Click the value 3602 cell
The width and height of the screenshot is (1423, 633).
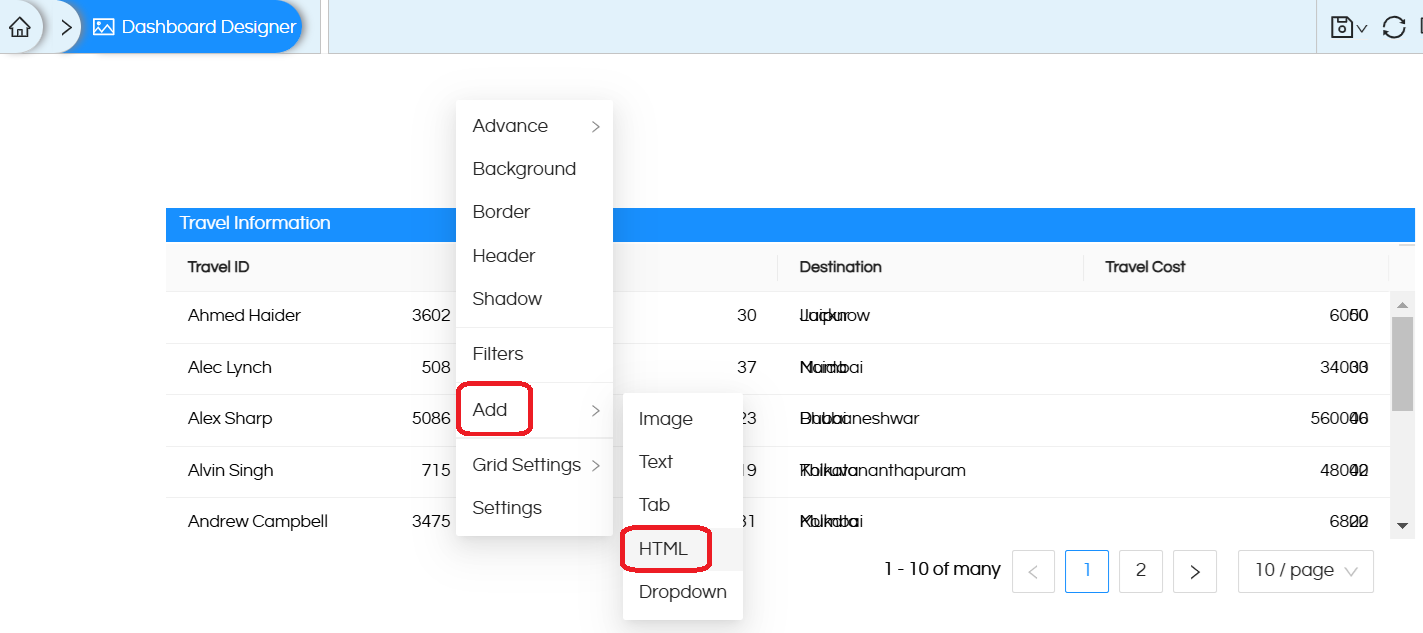point(431,316)
